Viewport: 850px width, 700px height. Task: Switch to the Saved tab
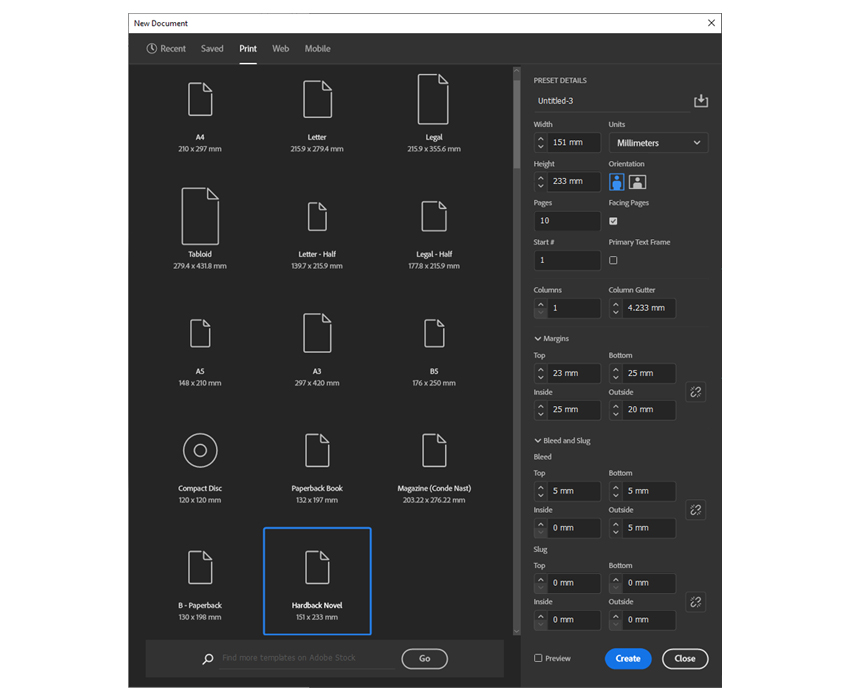[x=212, y=48]
